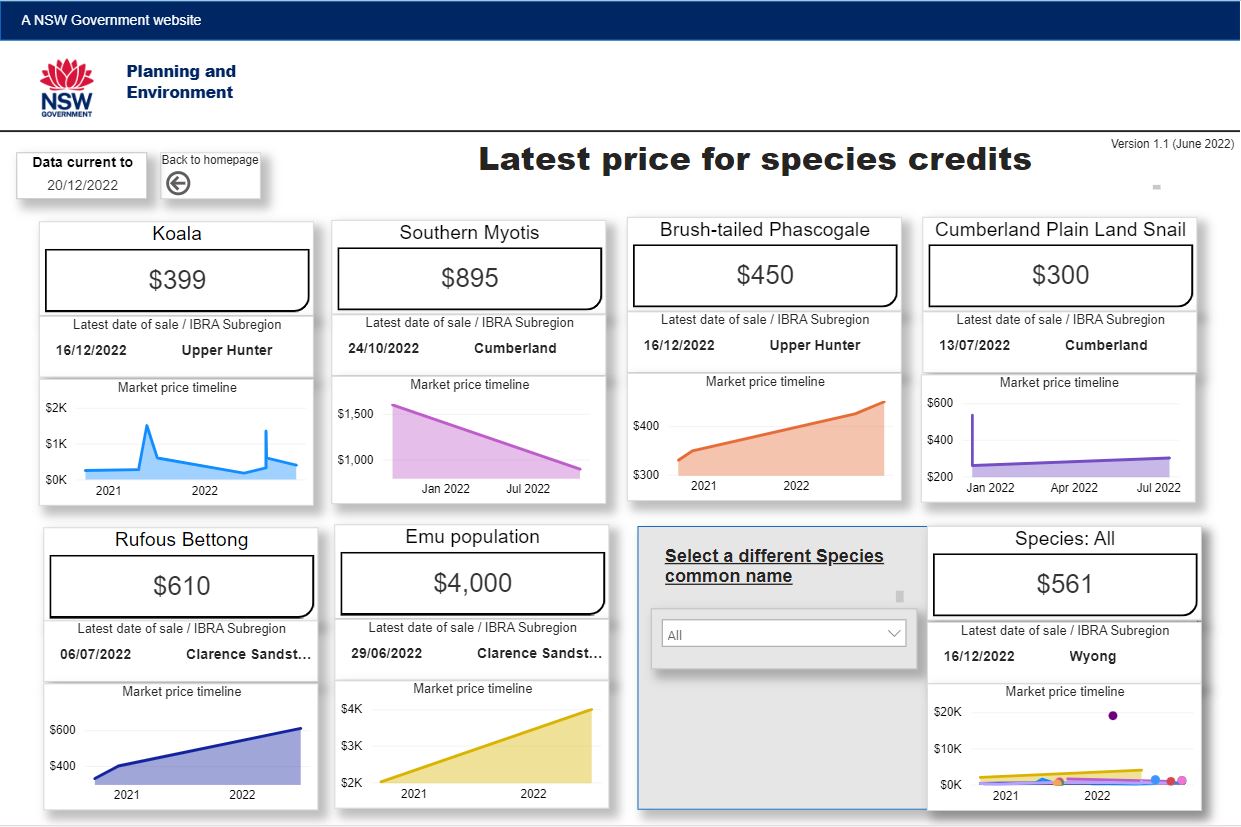Click the back arrow homepage icon
1241x827 pixels.
[x=178, y=183]
